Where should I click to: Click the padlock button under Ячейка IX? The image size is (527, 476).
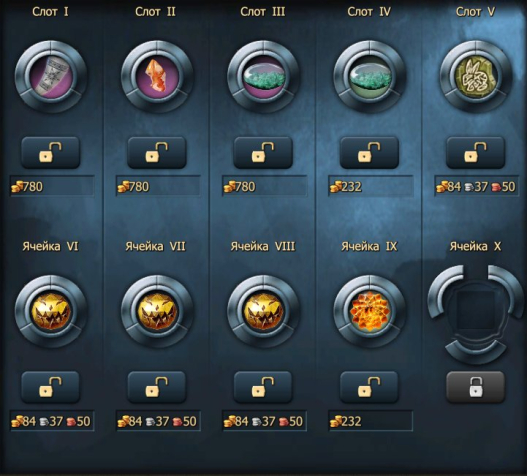pos(369,387)
